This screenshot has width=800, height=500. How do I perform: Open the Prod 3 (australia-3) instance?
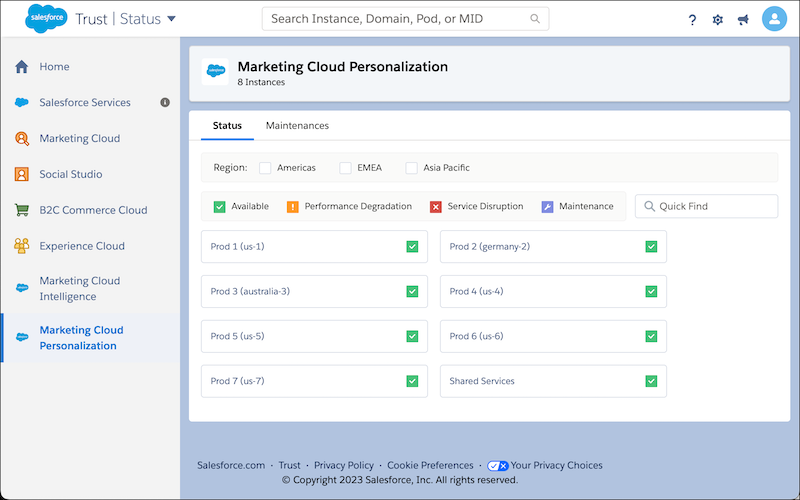(x=314, y=291)
